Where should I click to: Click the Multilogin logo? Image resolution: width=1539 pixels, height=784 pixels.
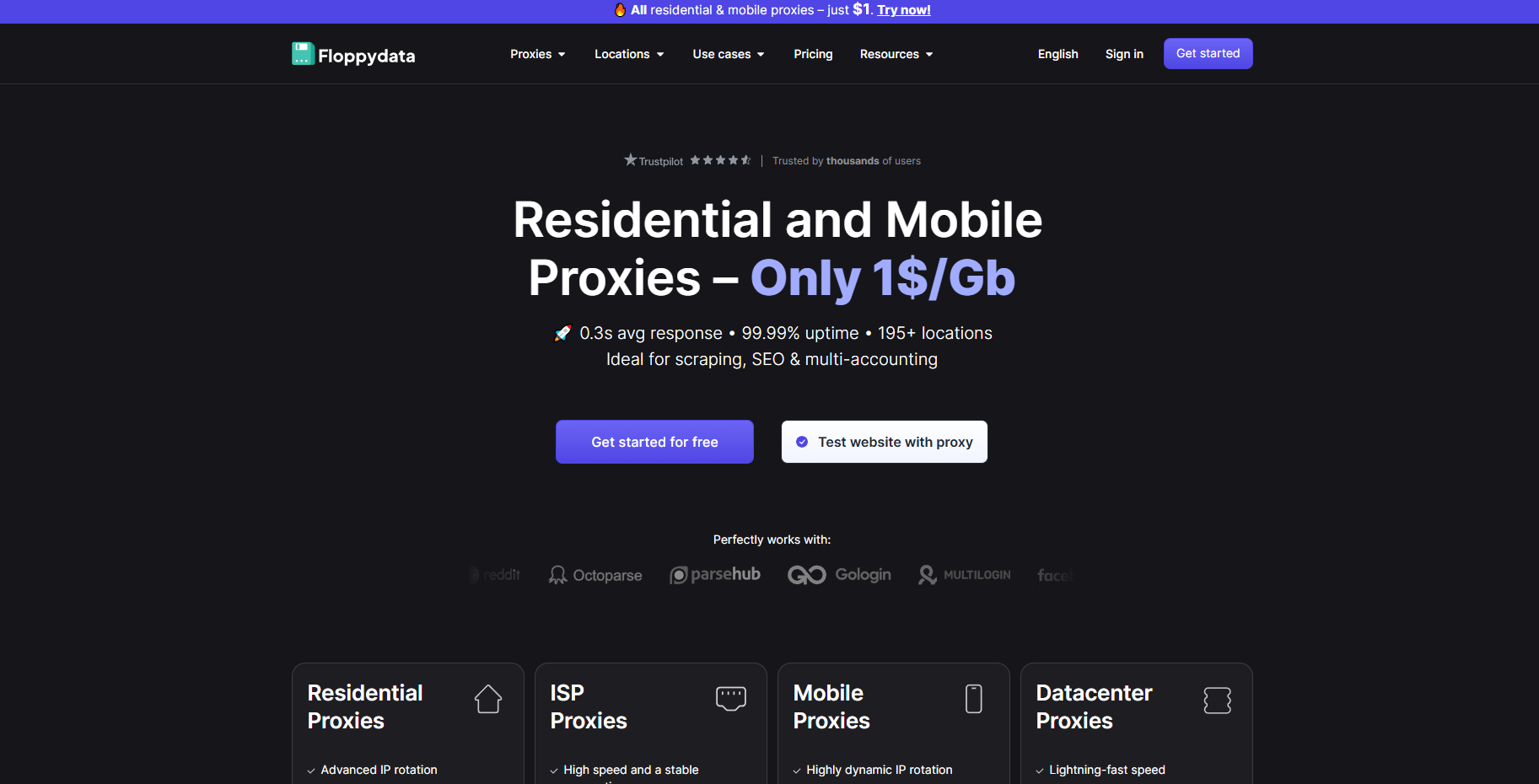pyautogui.click(x=965, y=575)
